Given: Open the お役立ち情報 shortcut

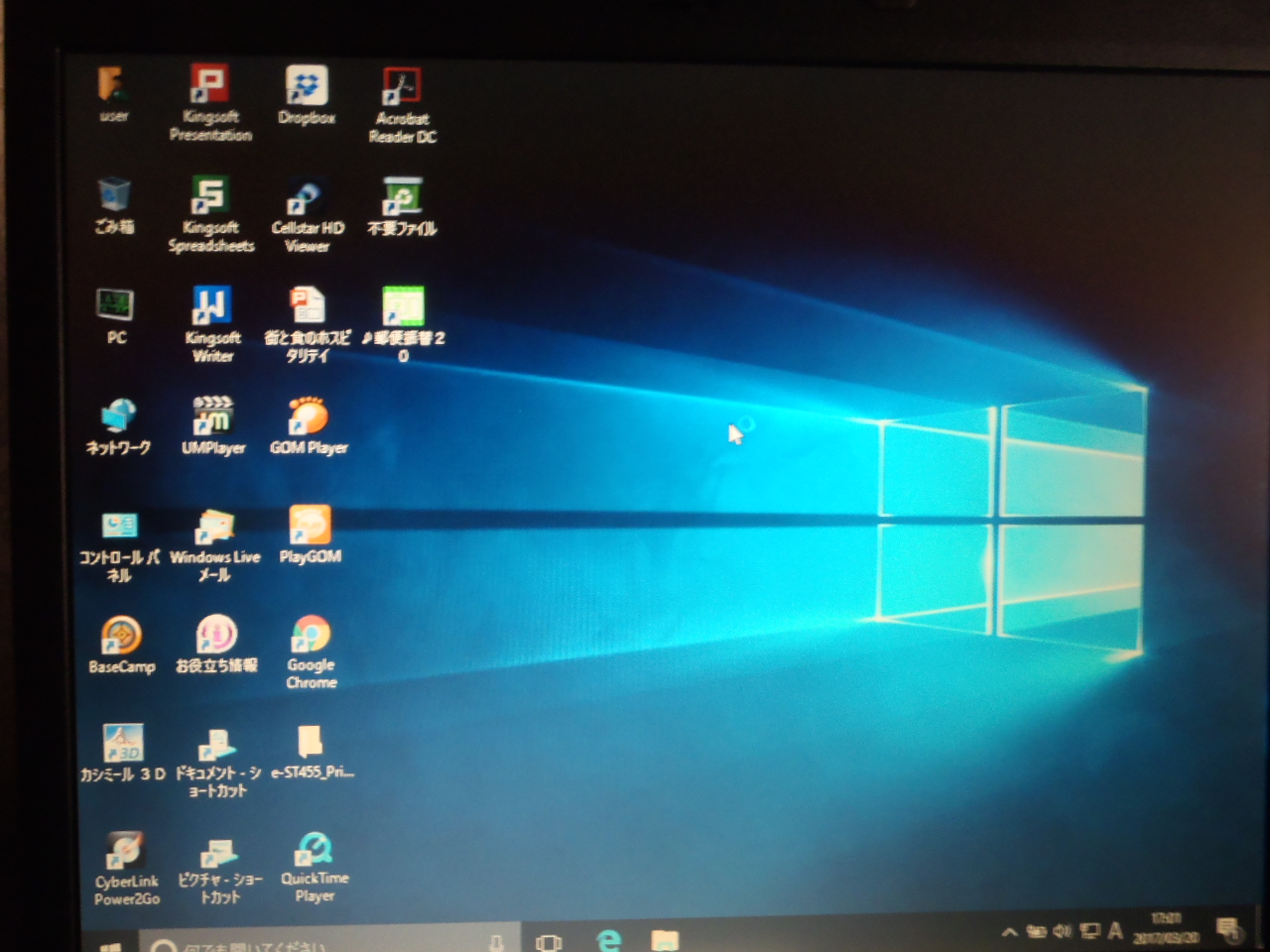Looking at the screenshot, I should click(215, 645).
